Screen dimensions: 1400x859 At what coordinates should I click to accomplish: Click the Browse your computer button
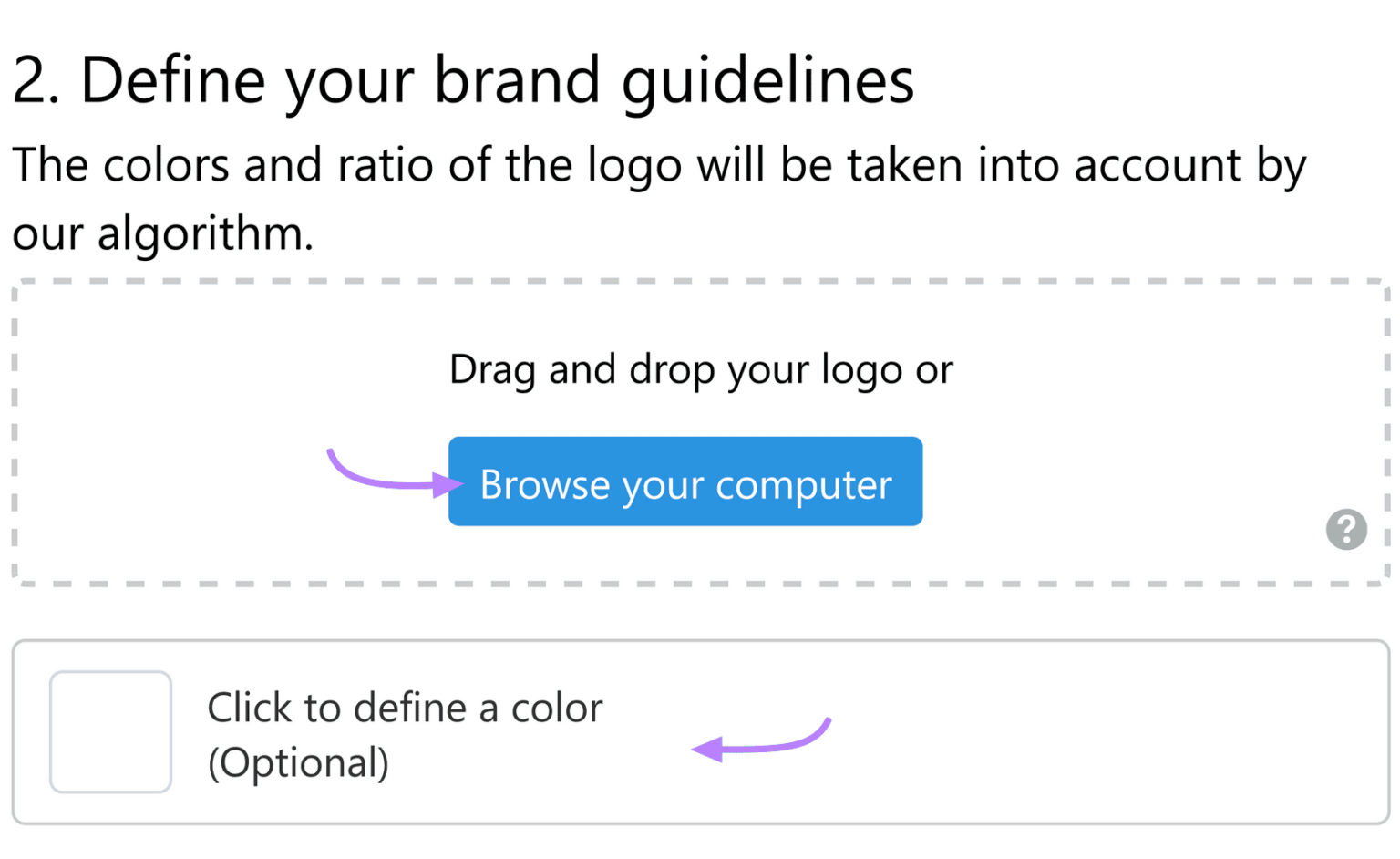[x=685, y=481]
